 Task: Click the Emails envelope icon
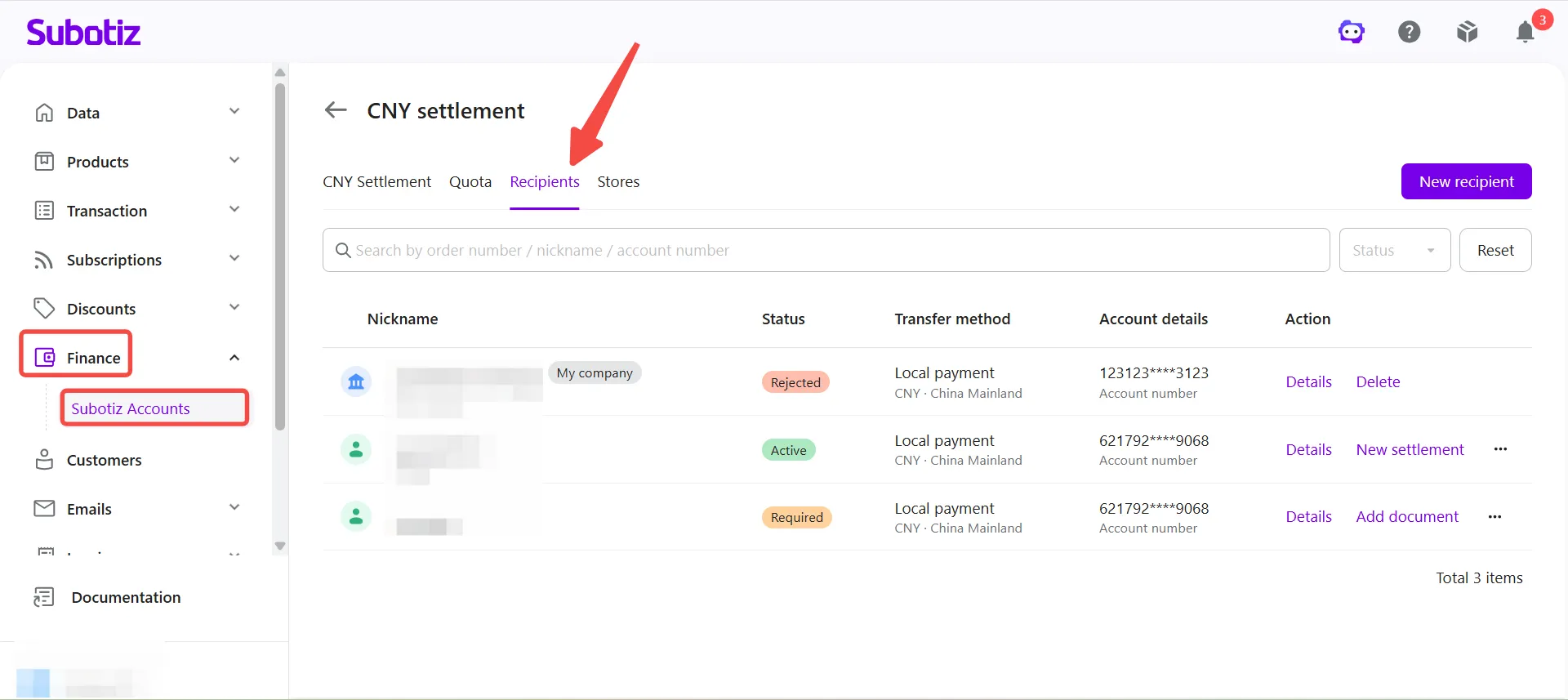pos(44,508)
